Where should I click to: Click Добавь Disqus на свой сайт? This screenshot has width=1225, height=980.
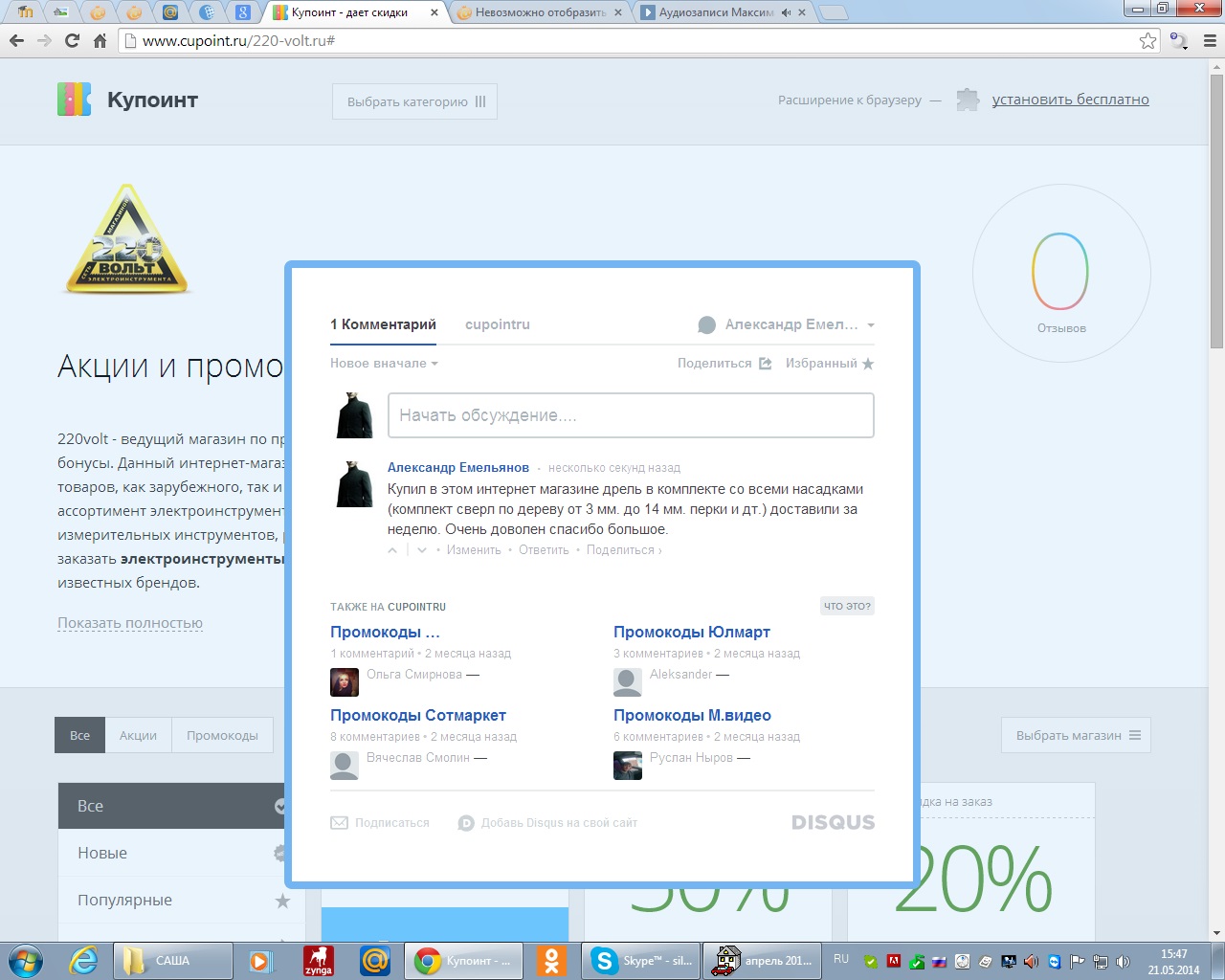(x=559, y=823)
